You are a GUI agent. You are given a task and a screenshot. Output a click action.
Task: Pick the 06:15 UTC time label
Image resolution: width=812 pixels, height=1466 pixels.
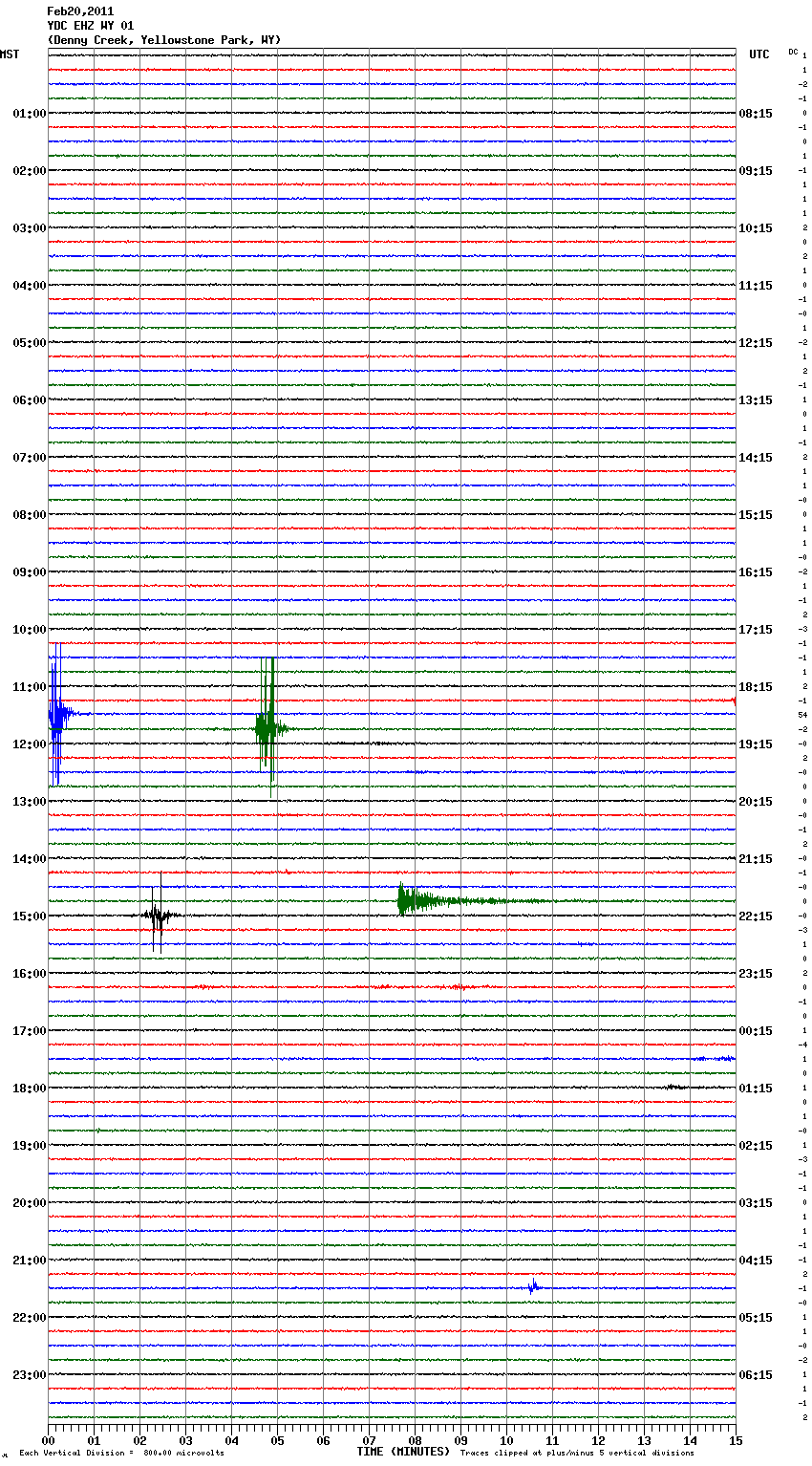[x=756, y=1375]
